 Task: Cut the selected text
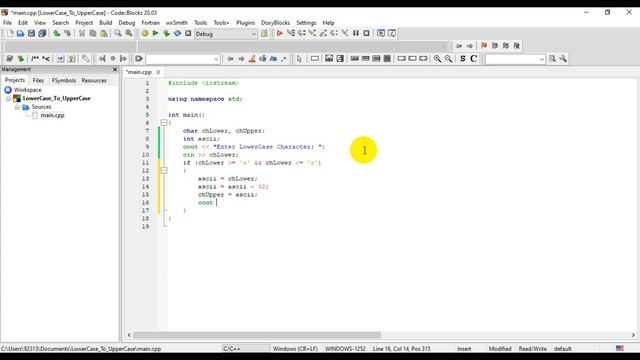[x=82, y=33]
